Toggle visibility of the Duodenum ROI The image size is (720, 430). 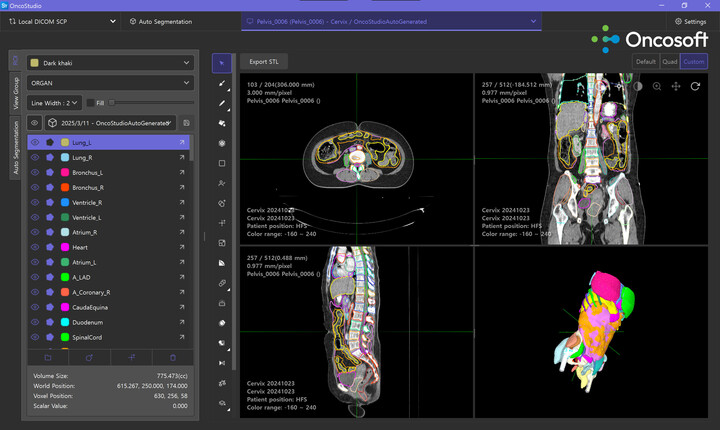point(35,323)
